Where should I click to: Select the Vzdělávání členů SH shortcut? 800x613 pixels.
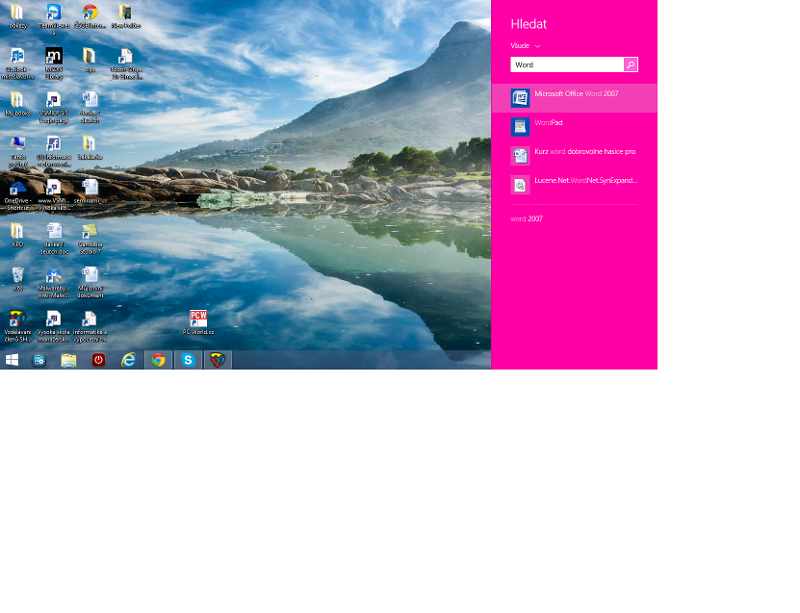pos(17,326)
